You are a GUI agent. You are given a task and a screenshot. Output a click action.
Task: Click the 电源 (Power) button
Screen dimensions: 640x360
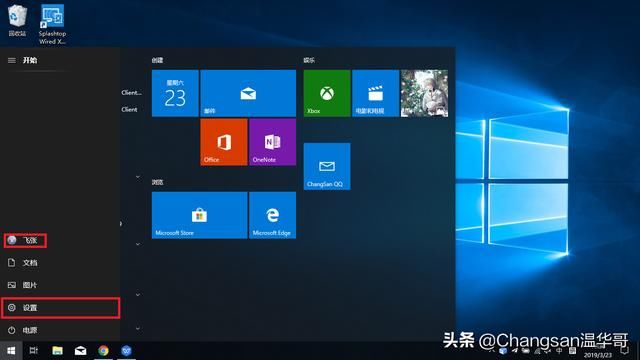tap(60, 330)
